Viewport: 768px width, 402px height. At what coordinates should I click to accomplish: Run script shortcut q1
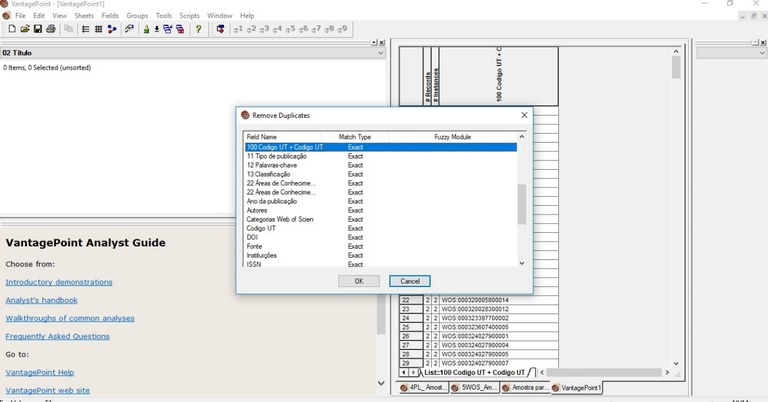[x=238, y=29]
